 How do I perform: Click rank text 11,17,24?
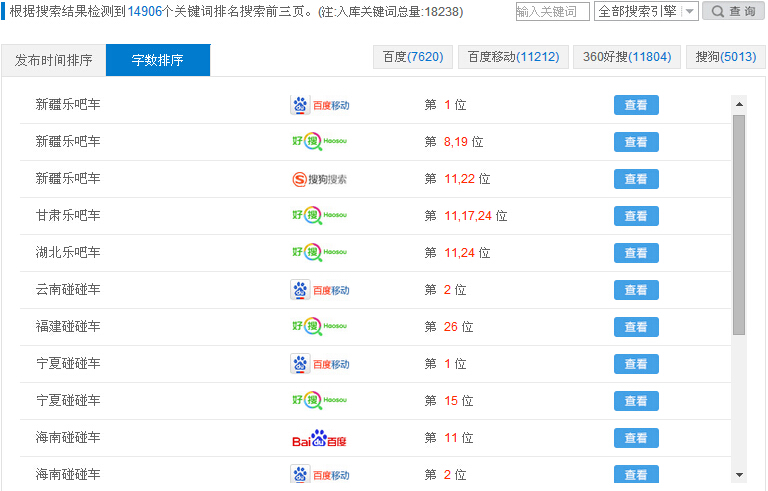pos(468,216)
